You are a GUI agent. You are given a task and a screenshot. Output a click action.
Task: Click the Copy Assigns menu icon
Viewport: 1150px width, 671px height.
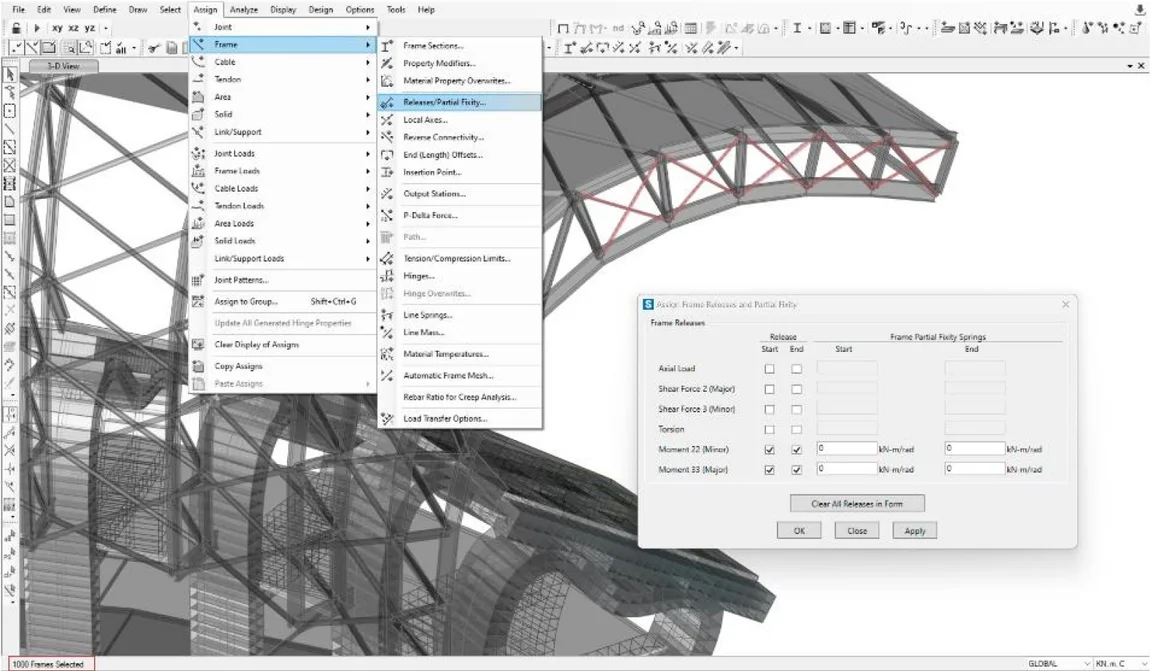(x=198, y=366)
